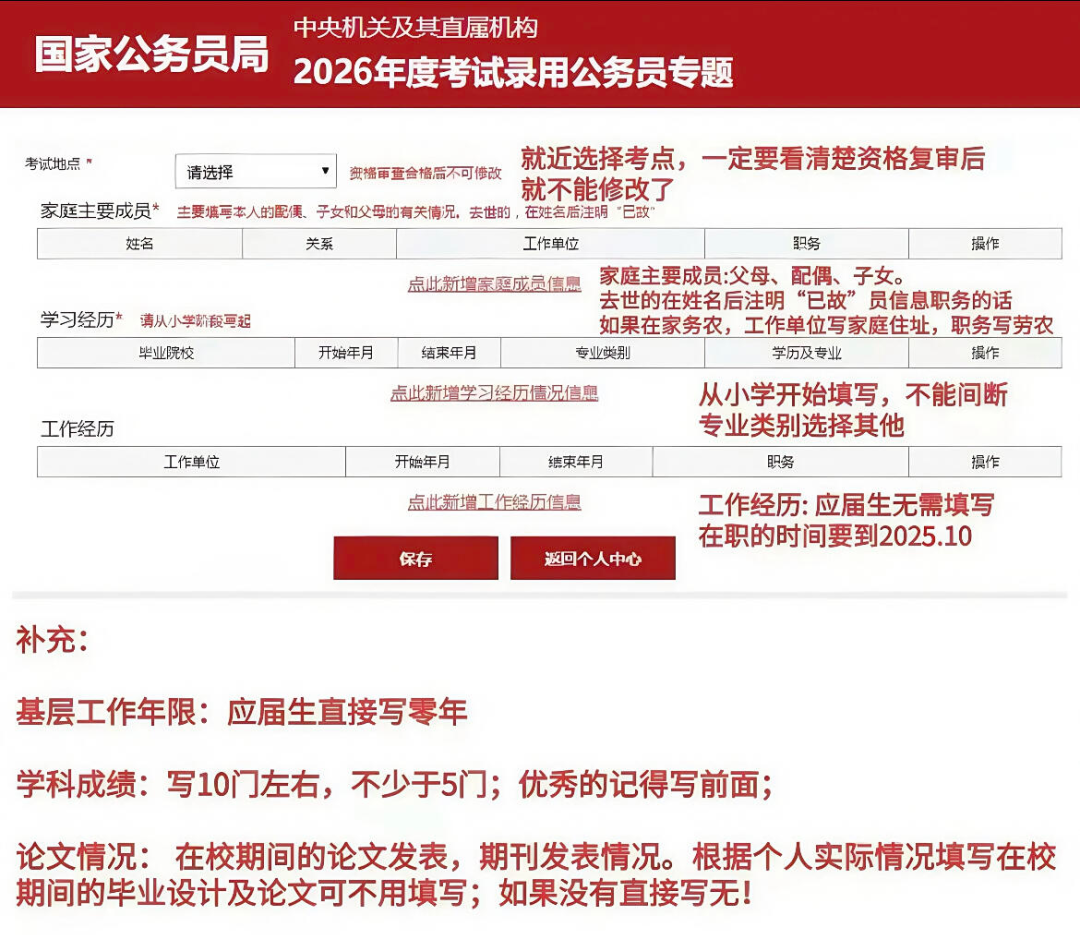Expand the 请选择 location selector
1080x935 pixels.
[255, 171]
